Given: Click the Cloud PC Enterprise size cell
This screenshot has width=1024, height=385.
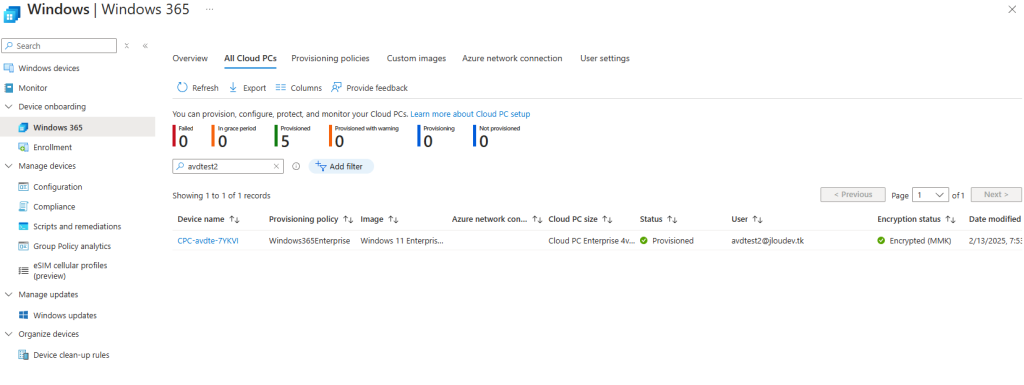Looking at the screenshot, I should pos(591,241).
